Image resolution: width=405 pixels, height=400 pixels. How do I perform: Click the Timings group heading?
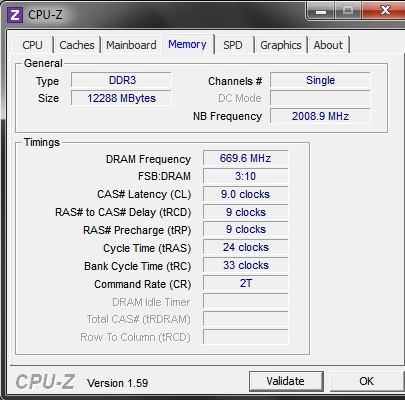42,142
